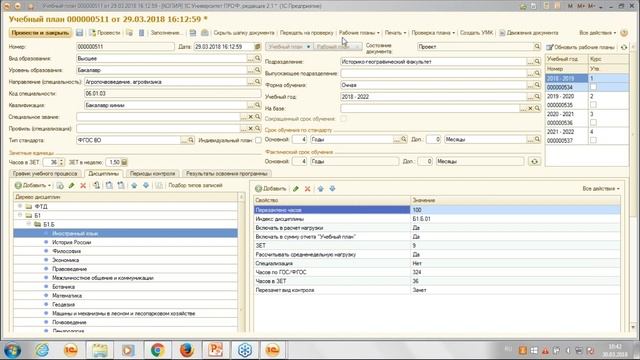Collapse the Б1.Б subfolder in discipline tree

[x=29, y=224]
